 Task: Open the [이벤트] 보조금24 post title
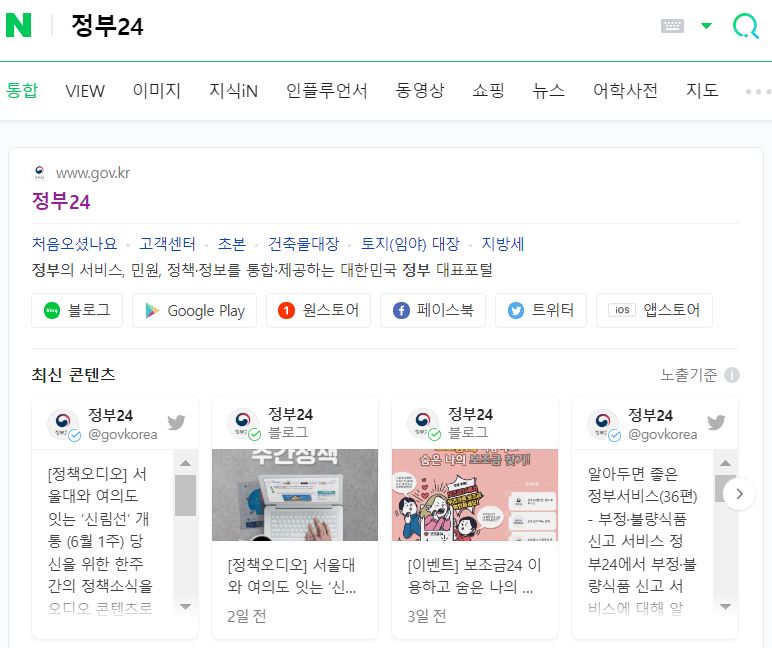click(474, 576)
